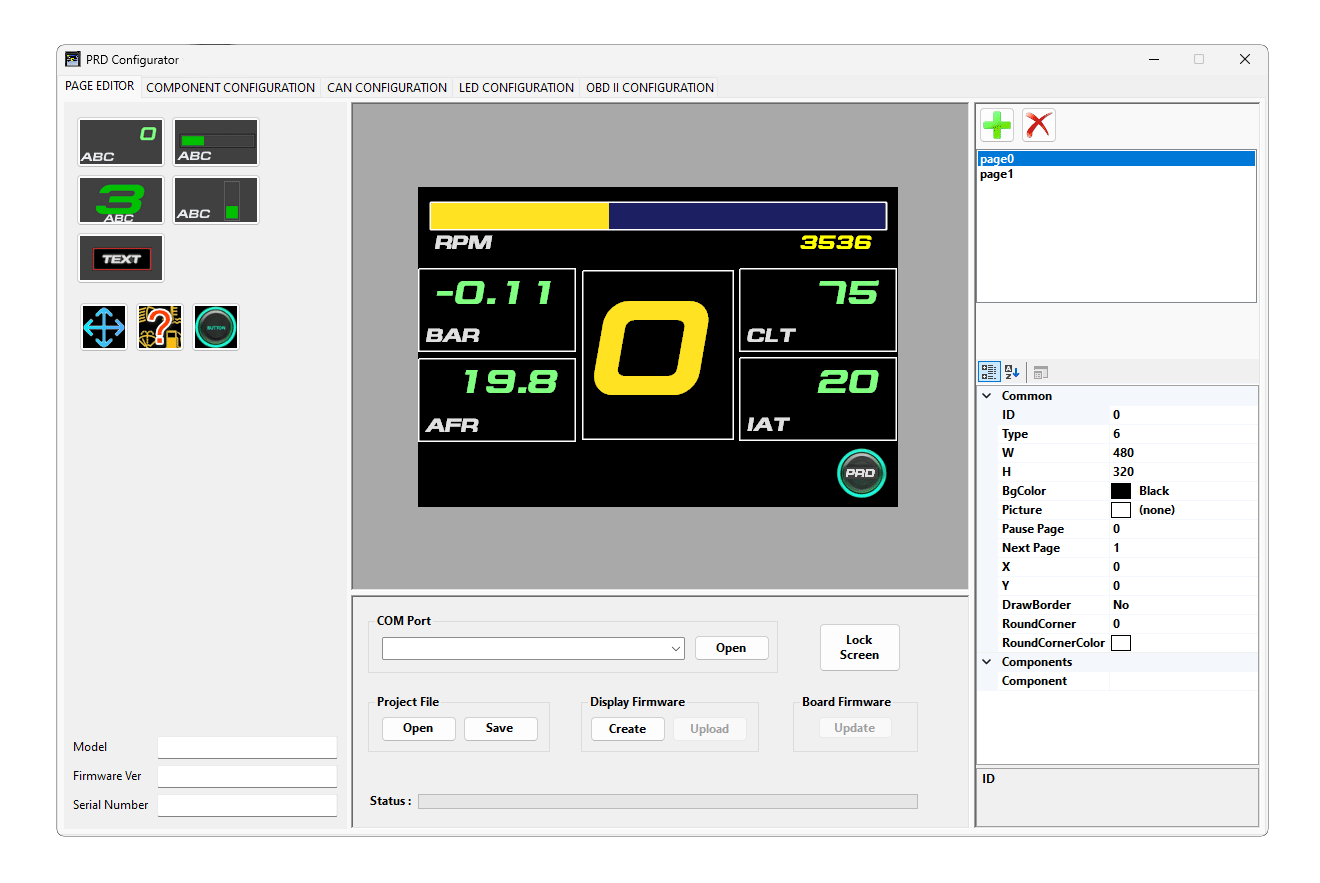This screenshot has width=1320, height=883.
Task: Open the COM port connection
Action: (x=732, y=648)
